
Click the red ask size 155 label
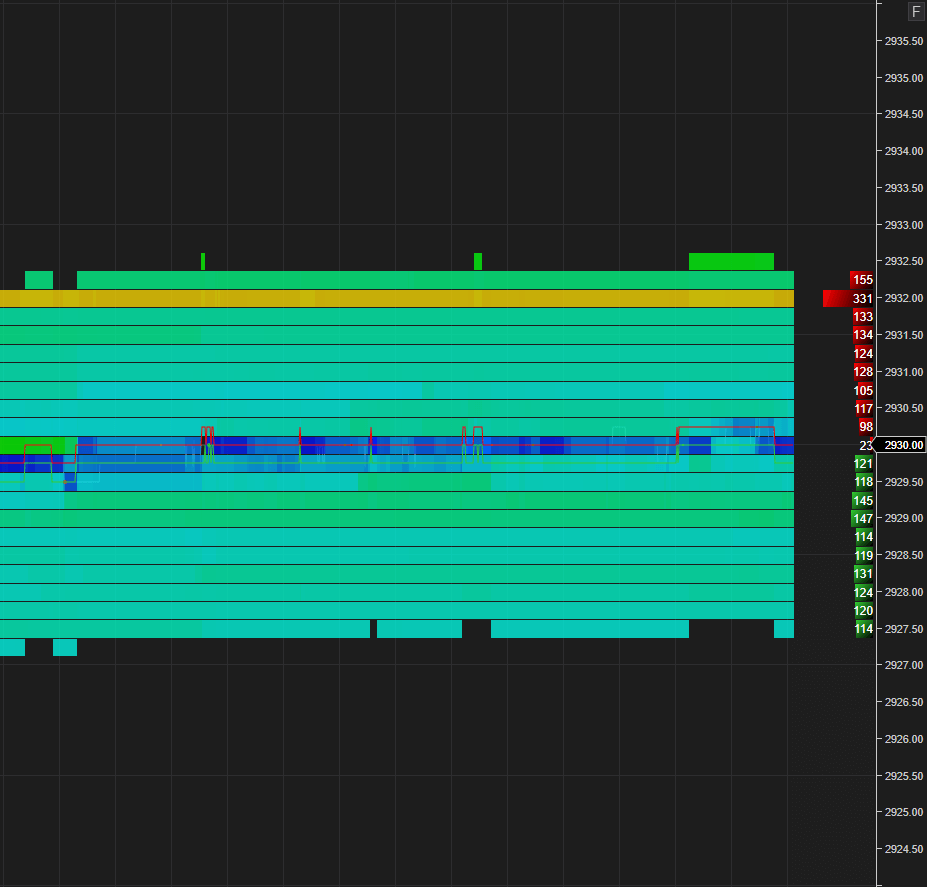point(862,280)
